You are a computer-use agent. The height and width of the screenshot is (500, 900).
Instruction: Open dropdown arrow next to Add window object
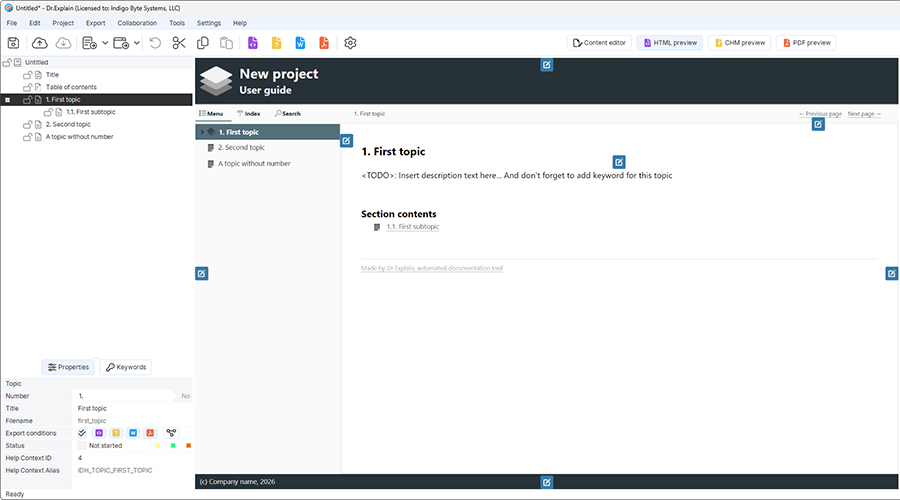coord(137,43)
